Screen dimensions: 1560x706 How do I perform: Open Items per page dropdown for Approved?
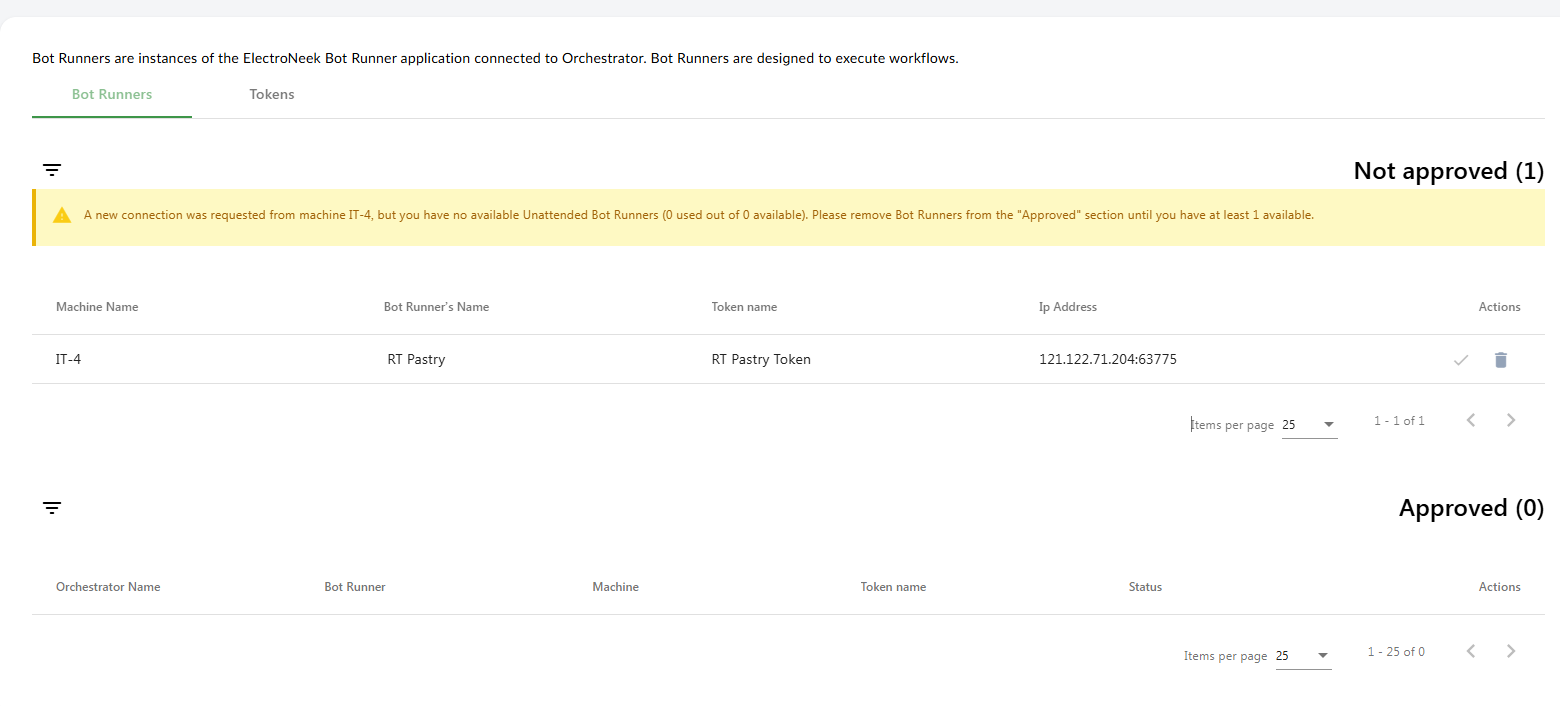1303,656
